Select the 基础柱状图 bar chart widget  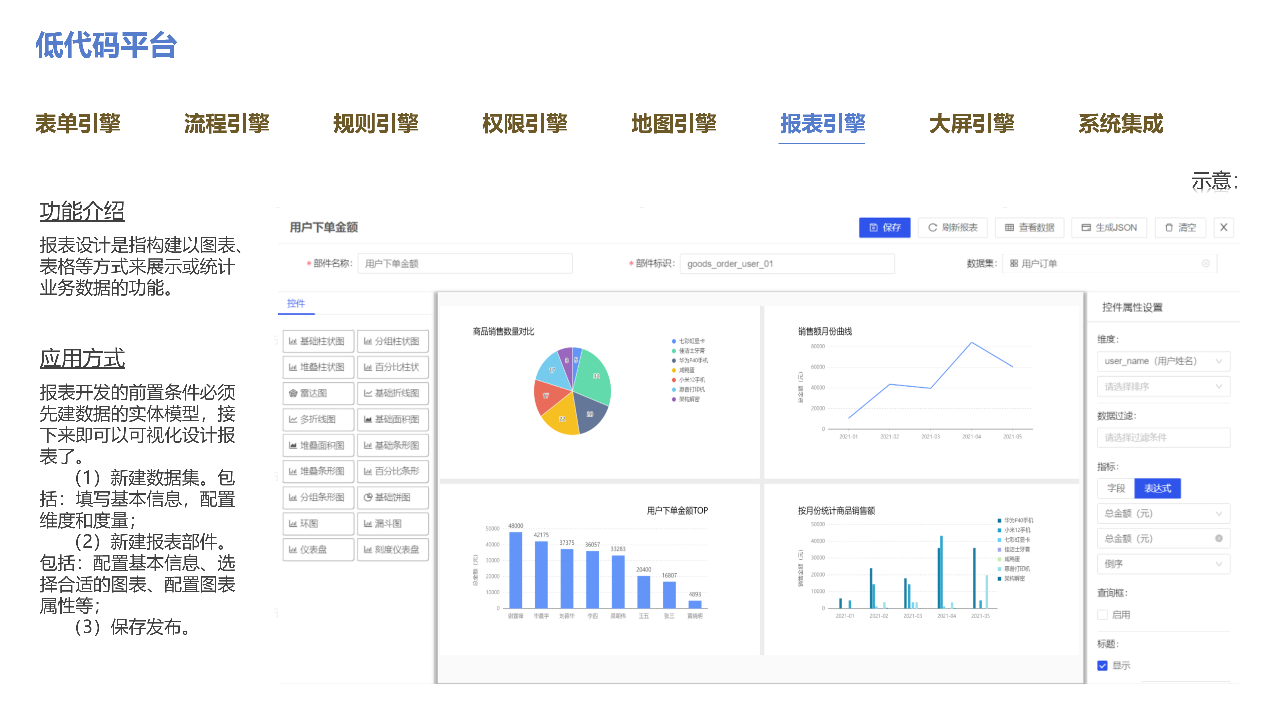coord(319,341)
